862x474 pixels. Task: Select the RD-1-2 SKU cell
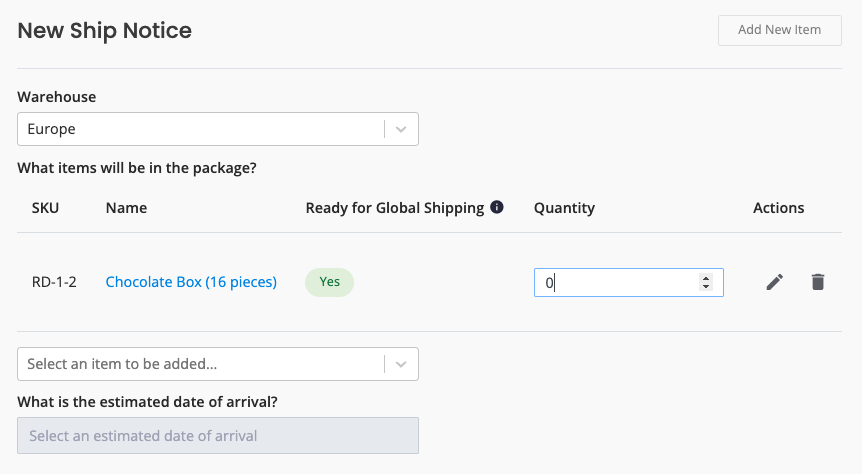click(54, 282)
